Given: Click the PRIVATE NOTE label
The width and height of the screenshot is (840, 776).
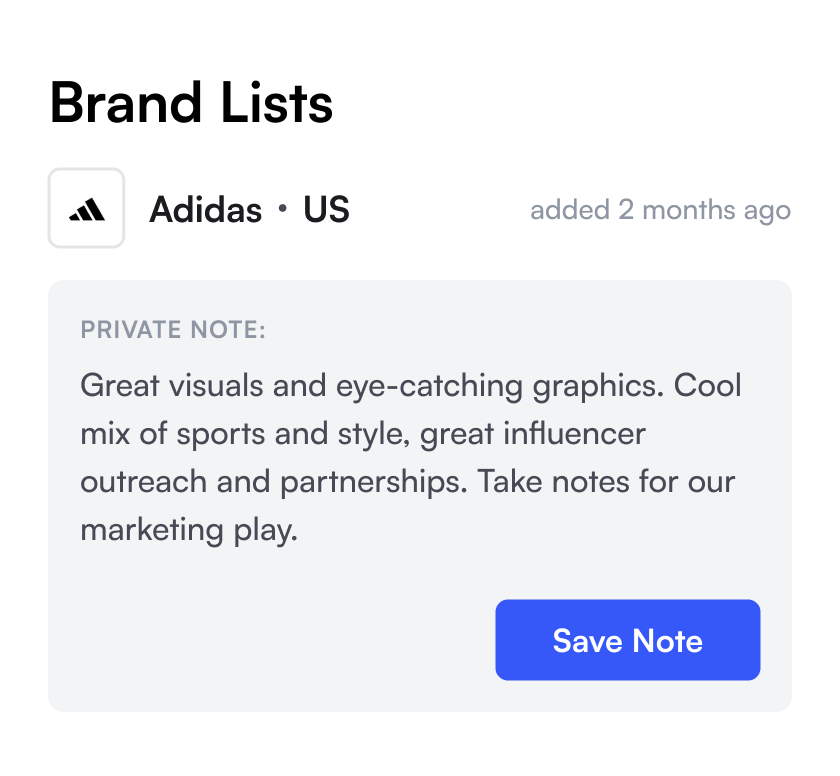Looking at the screenshot, I should coord(173,329).
